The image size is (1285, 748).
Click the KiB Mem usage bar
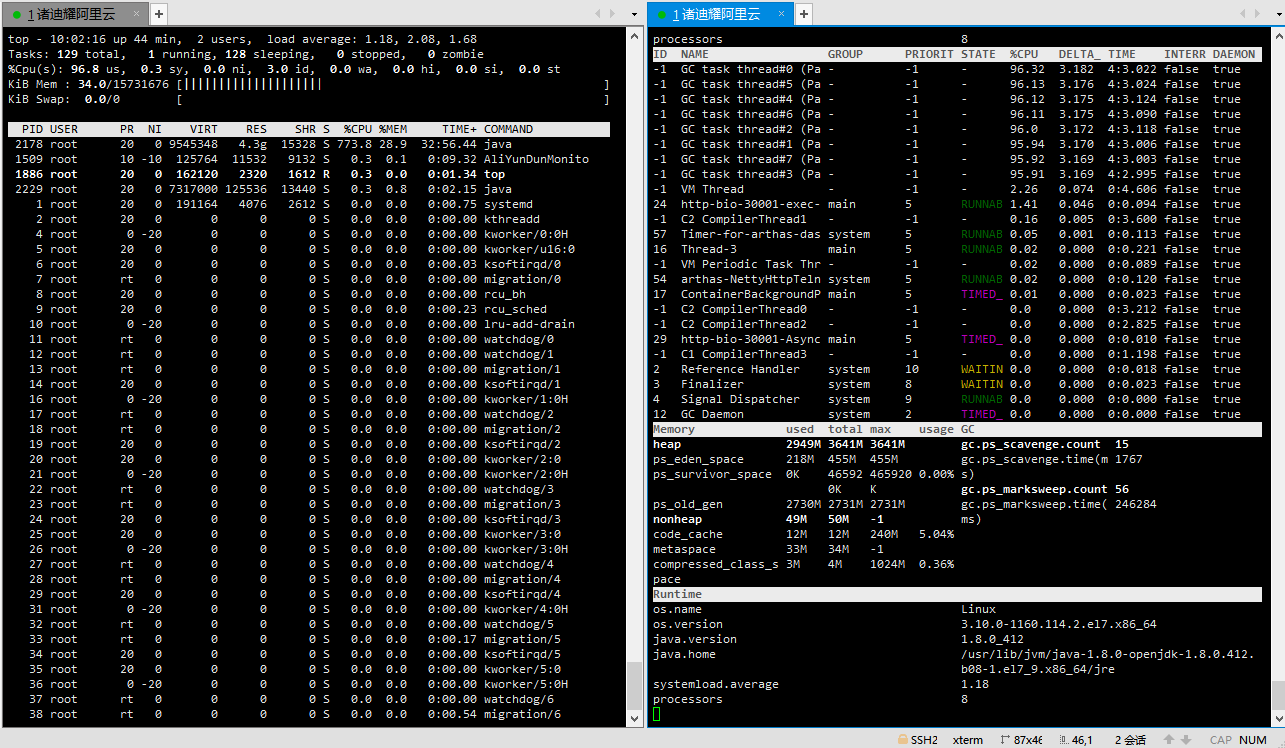pyautogui.click(x=392, y=84)
